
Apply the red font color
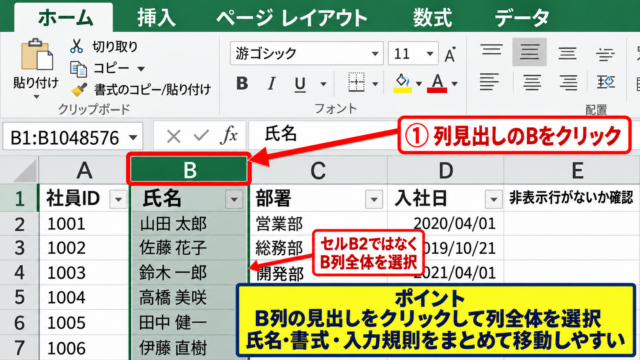(x=437, y=83)
